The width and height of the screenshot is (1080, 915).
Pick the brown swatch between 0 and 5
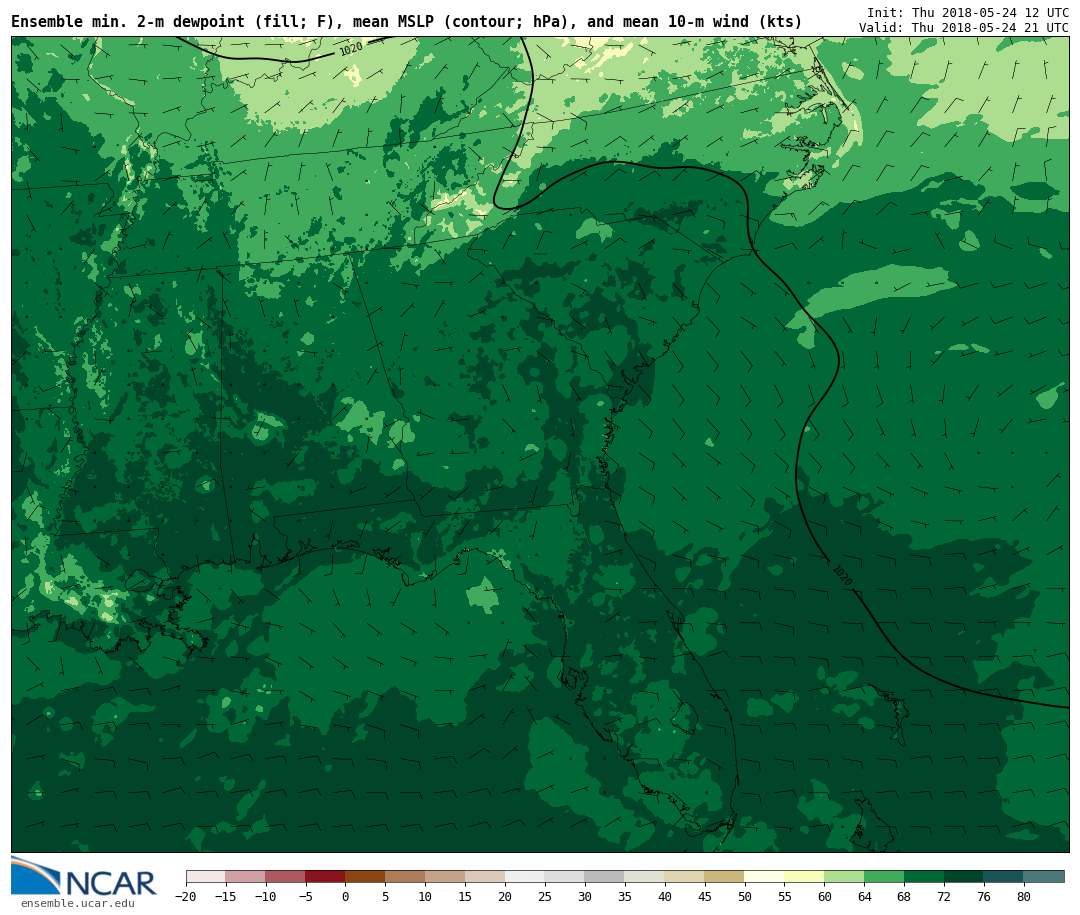(365, 877)
